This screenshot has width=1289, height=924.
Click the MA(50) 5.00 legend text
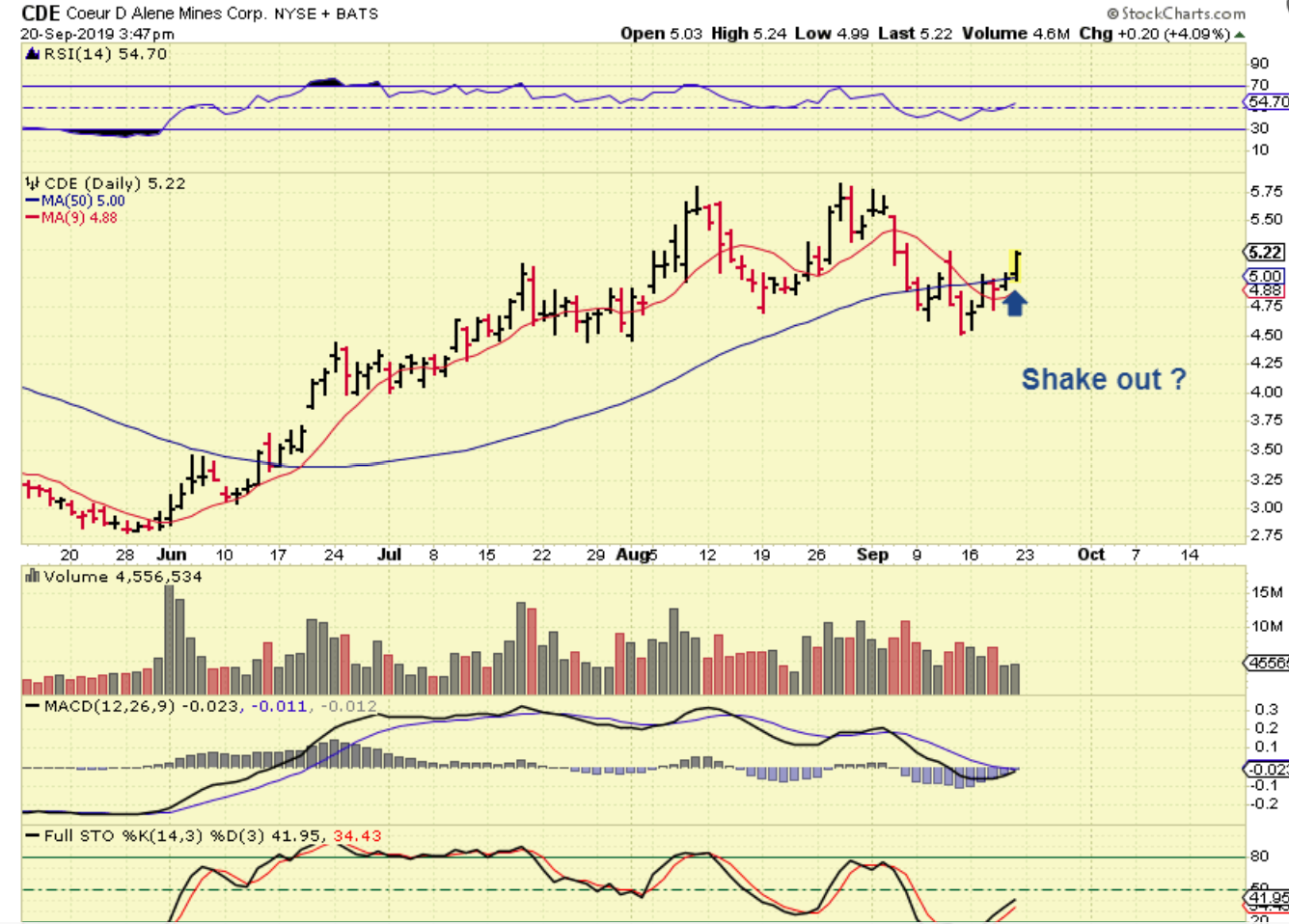tap(83, 201)
